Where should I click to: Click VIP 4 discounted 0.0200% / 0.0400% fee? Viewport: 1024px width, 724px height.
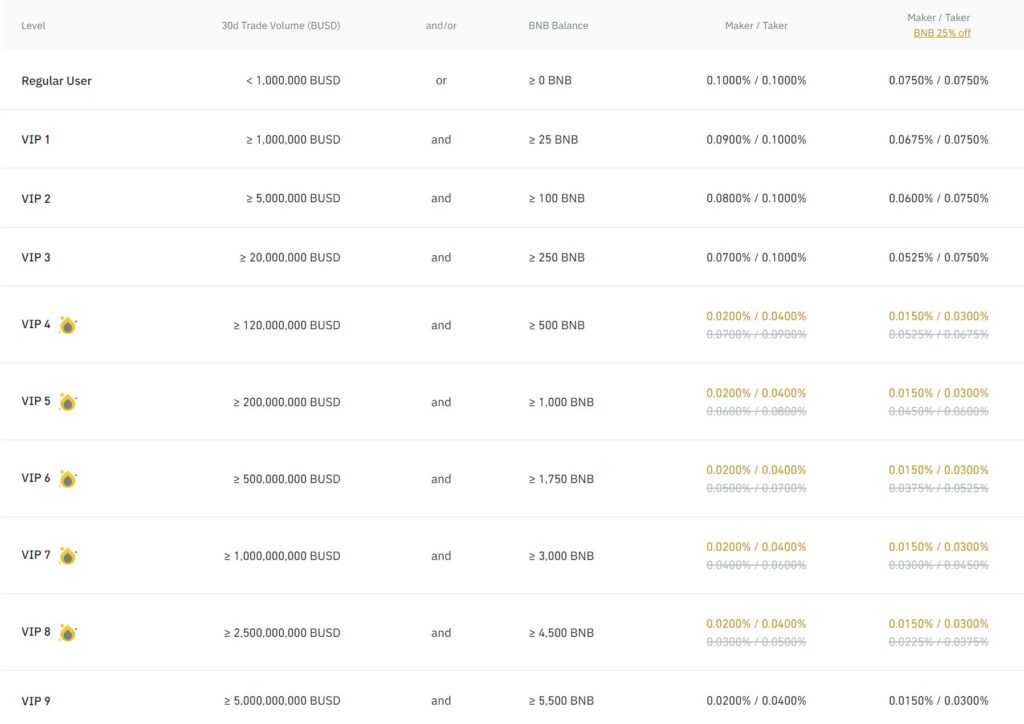tap(755, 316)
